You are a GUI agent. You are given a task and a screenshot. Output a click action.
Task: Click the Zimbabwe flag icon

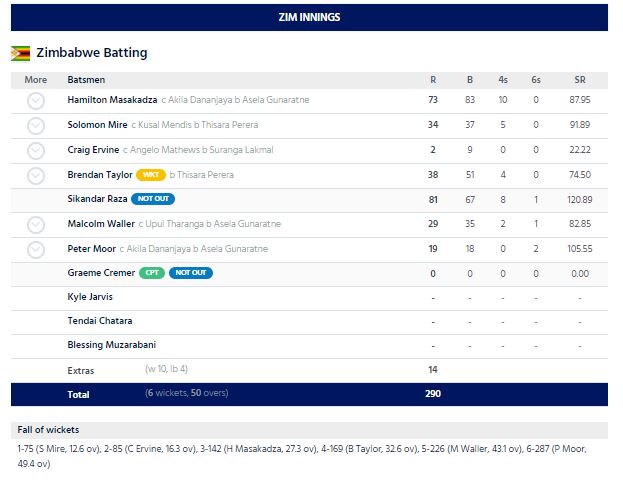[20, 53]
